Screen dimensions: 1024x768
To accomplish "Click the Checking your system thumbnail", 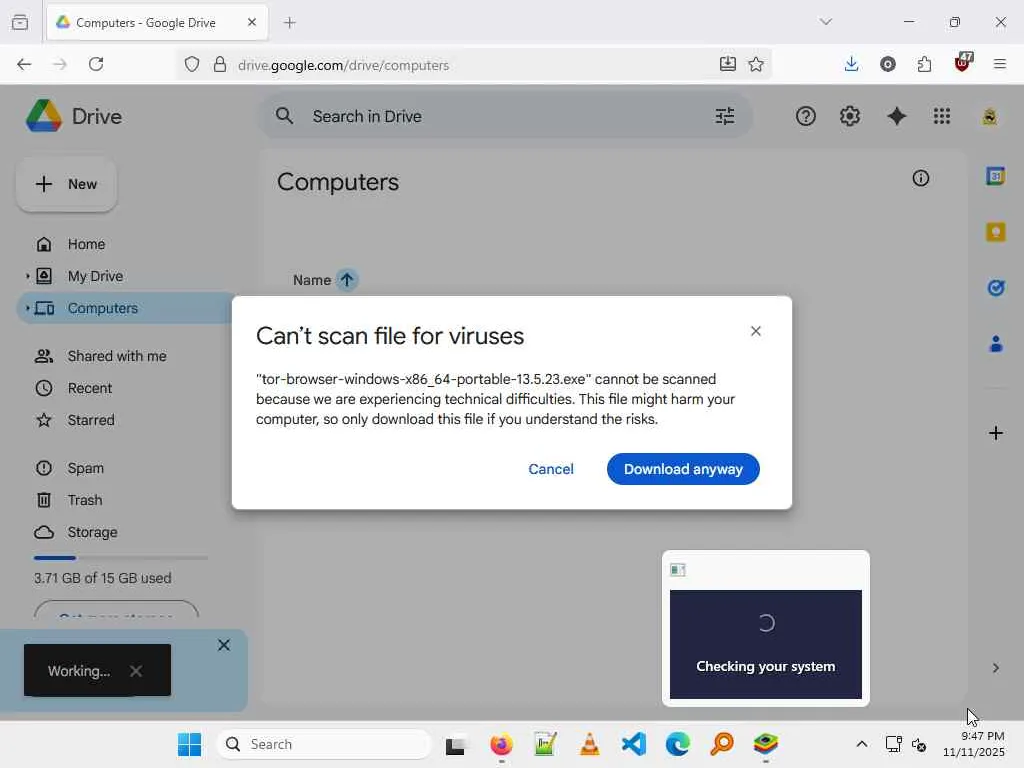I will coord(765,644).
